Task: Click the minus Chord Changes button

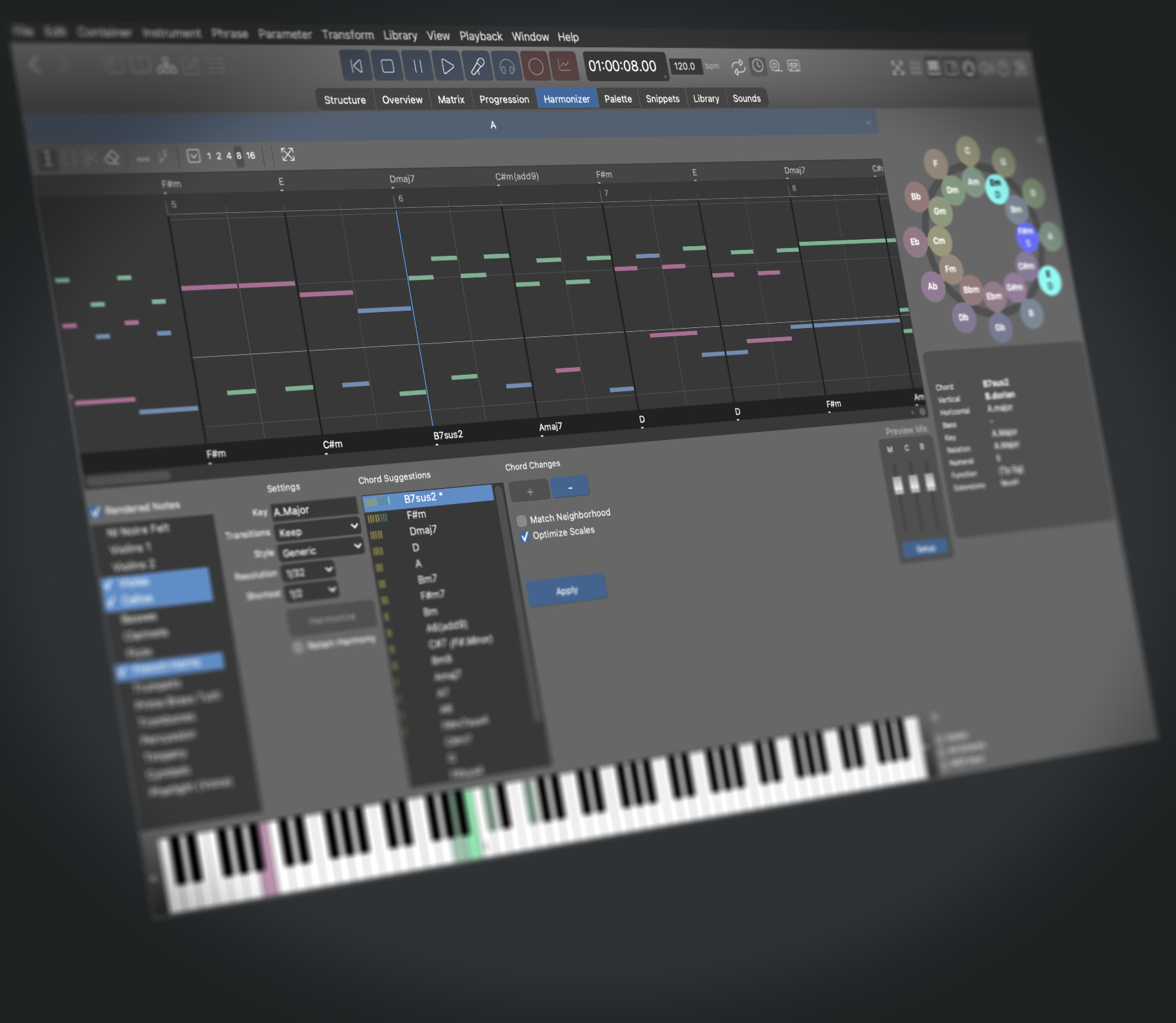Action: (x=569, y=487)
